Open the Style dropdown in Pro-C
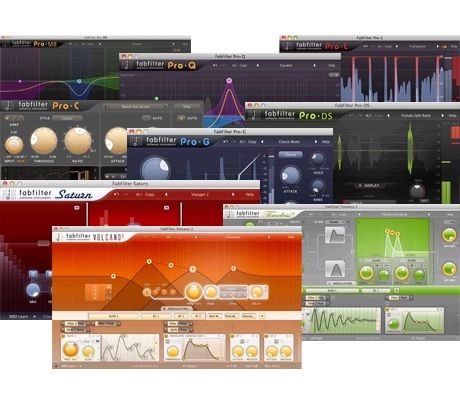This screenshot has width=460, height=416. click(x=67, y=118)
